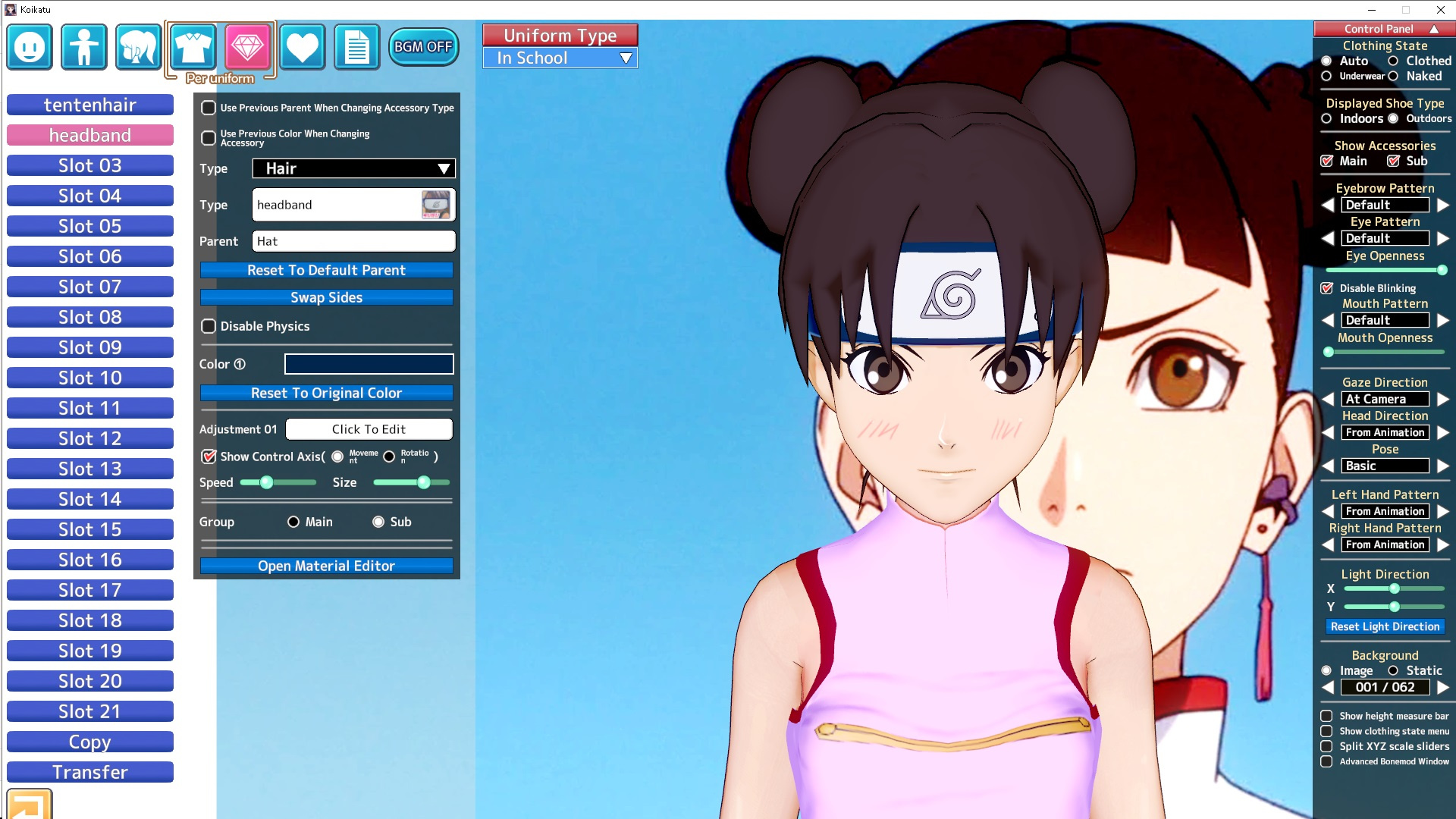This screenshot has height=819, width=1456.
Task: Click Reset Light Direction button
Action: click(x=1385, y=626)
